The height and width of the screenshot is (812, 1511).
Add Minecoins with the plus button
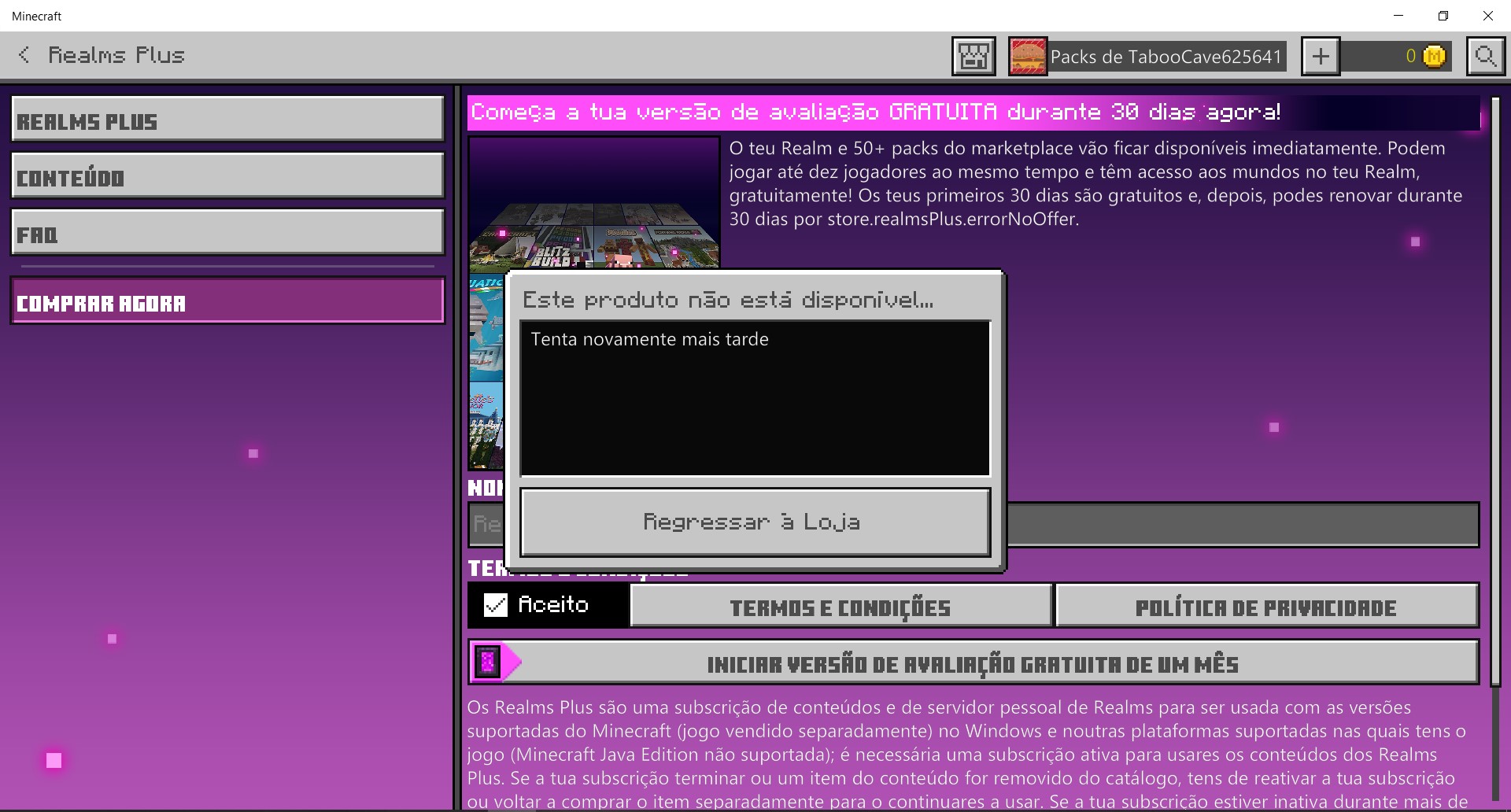(1321, 57)
